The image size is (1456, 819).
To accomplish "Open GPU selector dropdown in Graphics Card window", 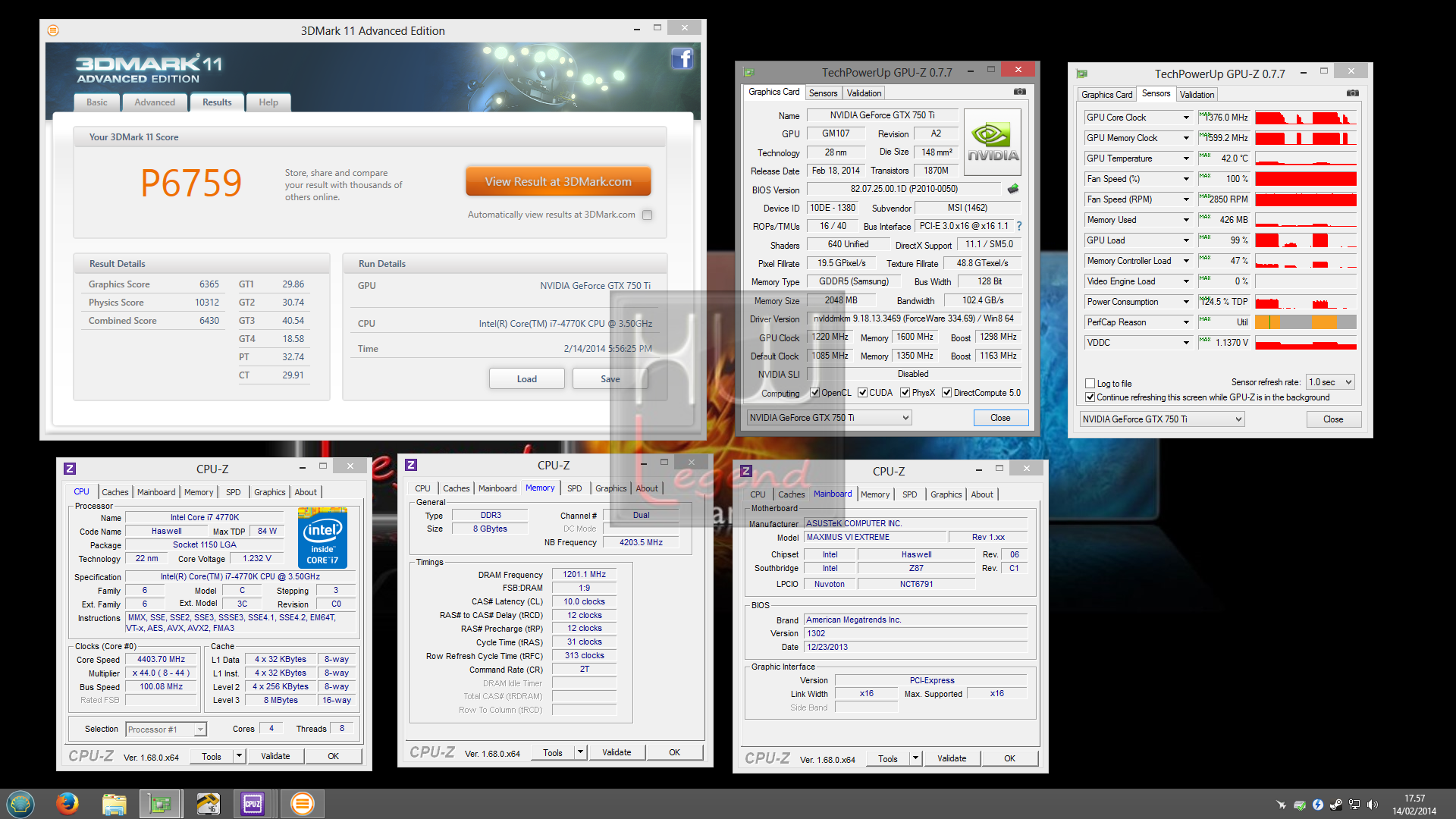I will [x=829, y=418].
